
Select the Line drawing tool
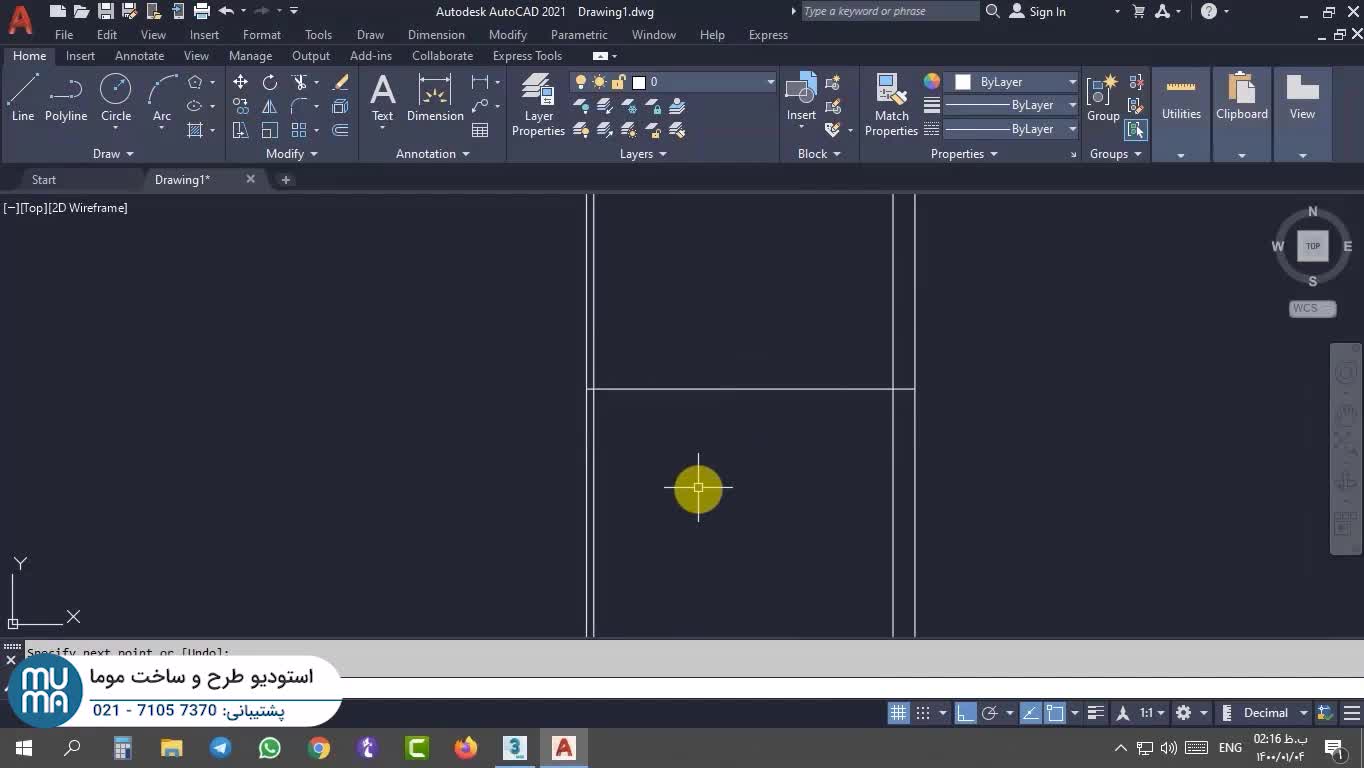[23, 98]
